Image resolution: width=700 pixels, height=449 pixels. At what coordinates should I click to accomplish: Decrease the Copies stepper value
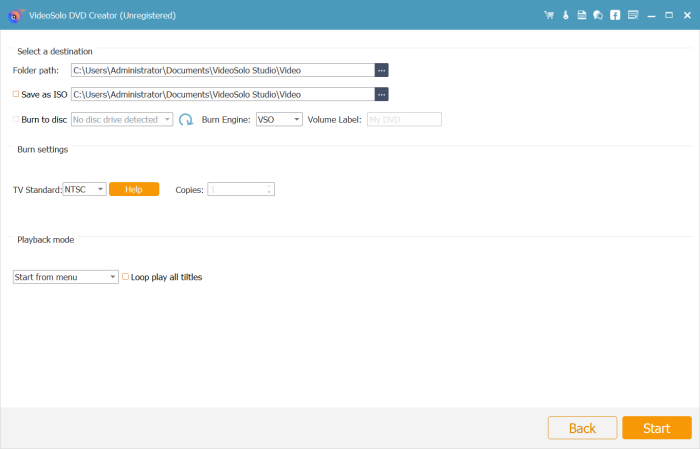pyautogui.click(x=269, y=192)
